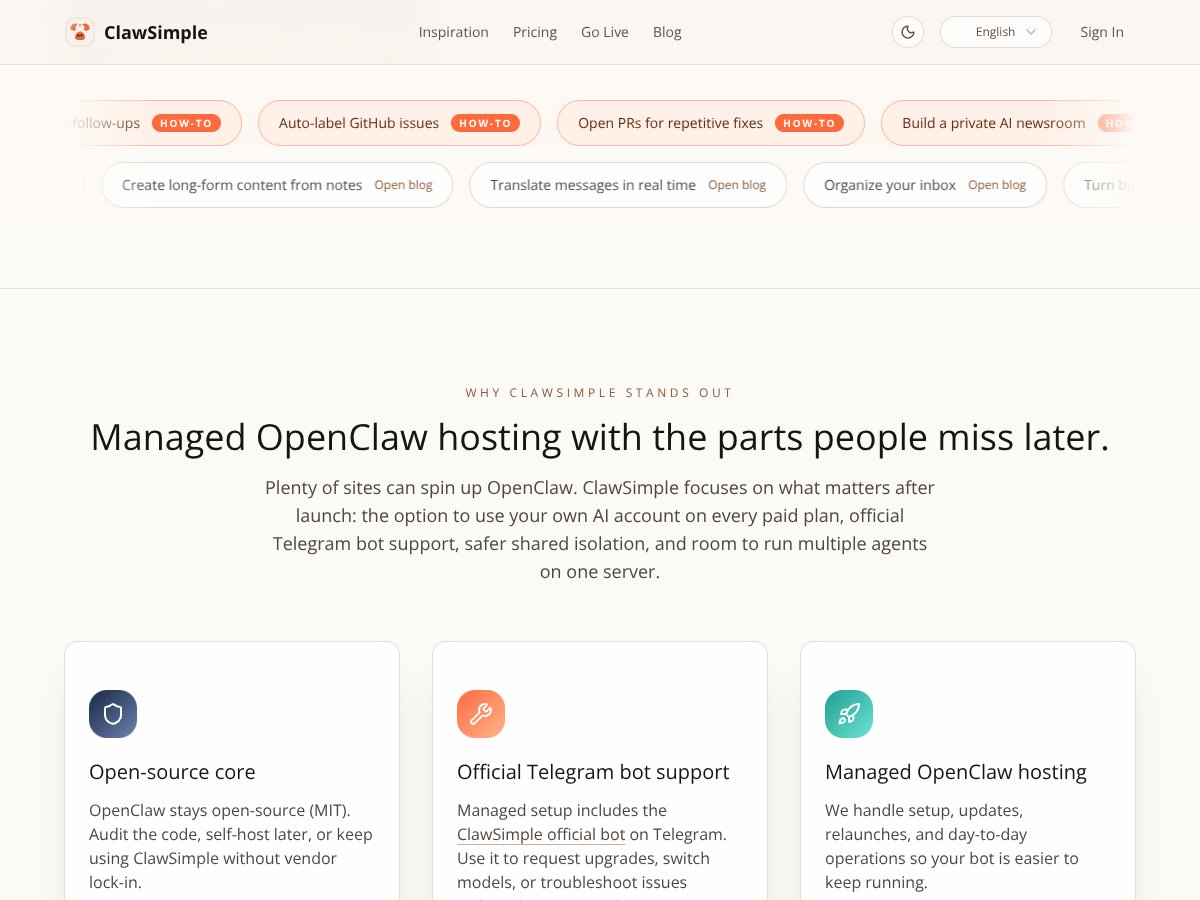
Task: Toggle dark mode with the moon icon
Action: [x=908, y=32]
